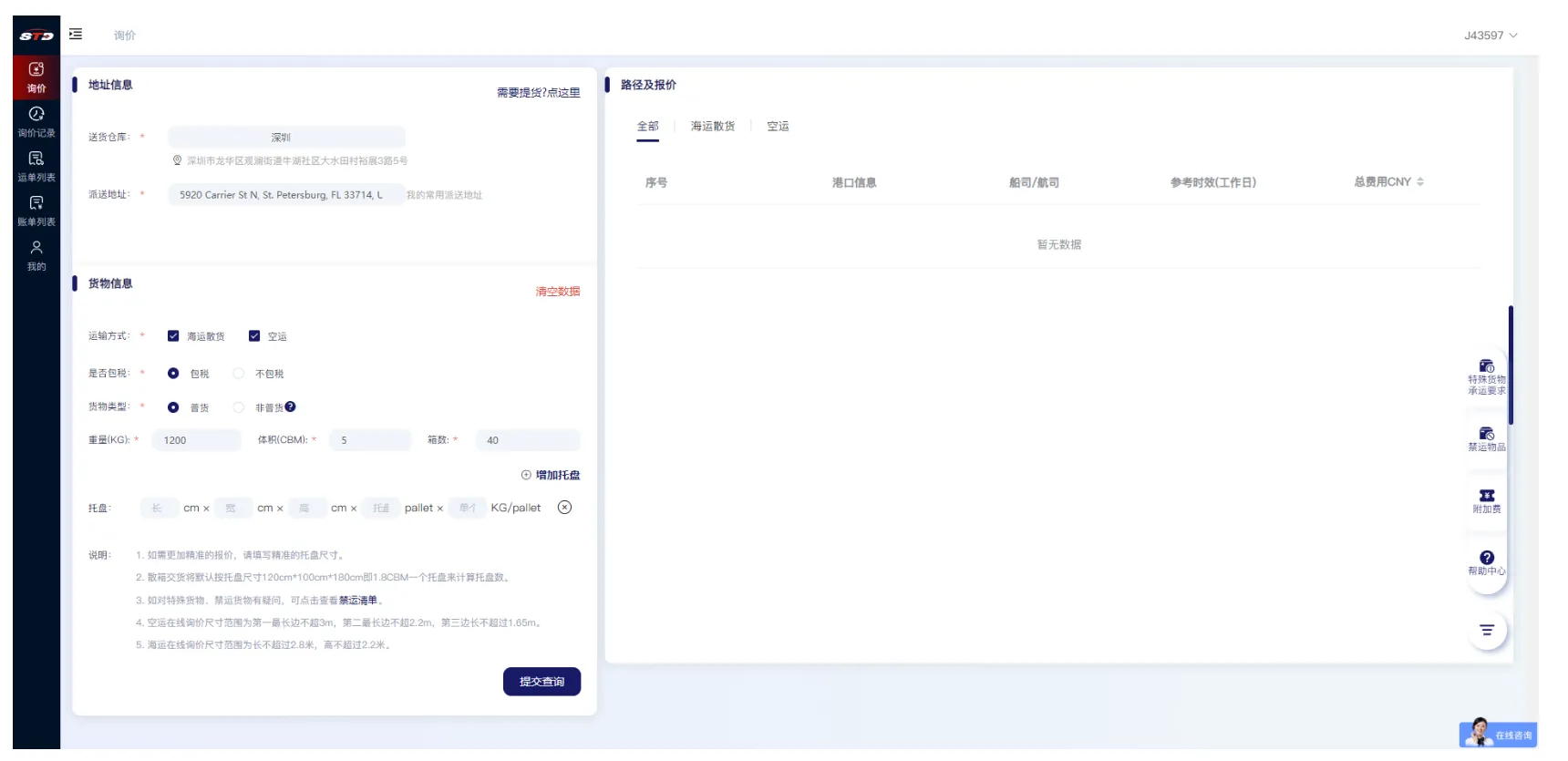Image resolution: width=1568 pixels, height=761 pixels.
Task: Open the 禁运清单 link in the notes
Action: 358,601
